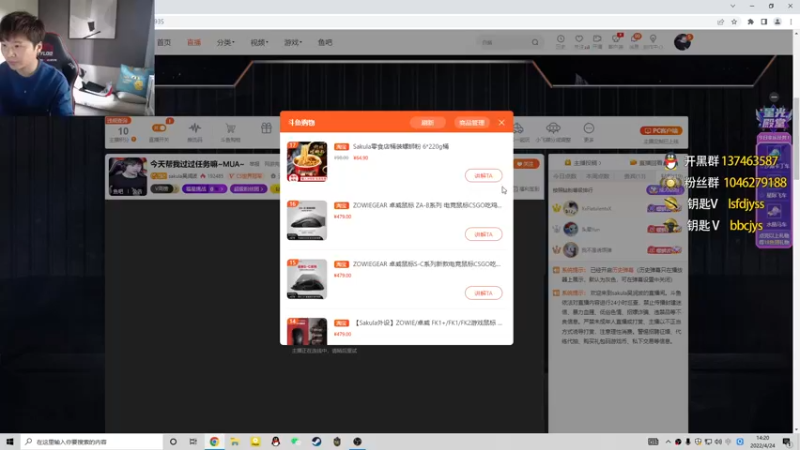
Task: Click the browser share page icon
Action: [720, 21]
